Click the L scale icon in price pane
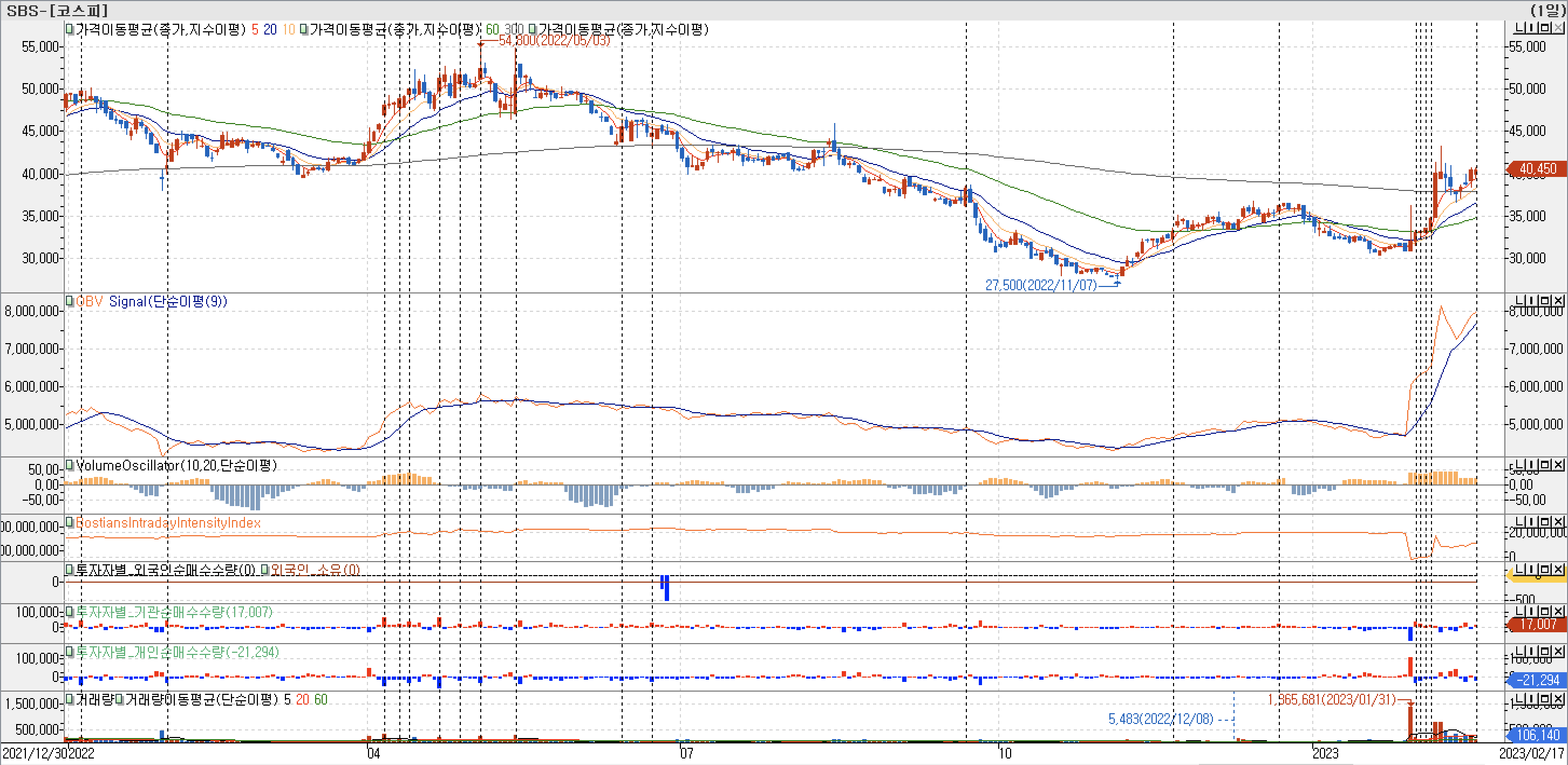1568x765 pixels. click(1521, 28)
